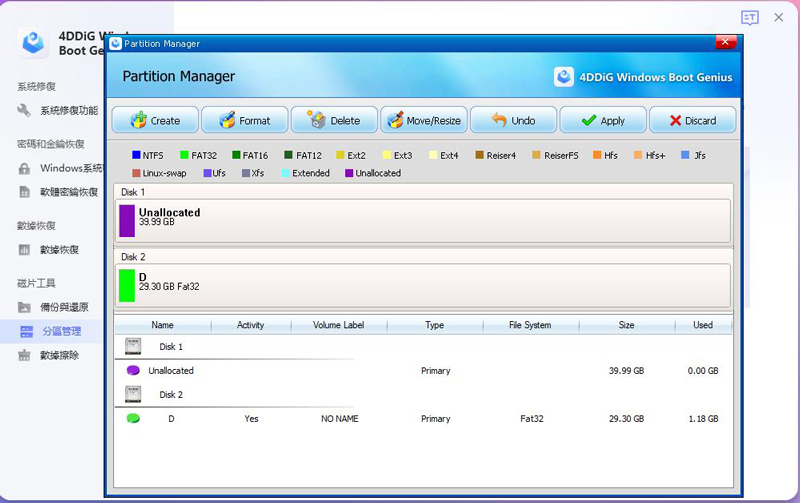This screenshot has width=800, height=503.
Task: Discard pending partition changes
Action: click(692, 120)
